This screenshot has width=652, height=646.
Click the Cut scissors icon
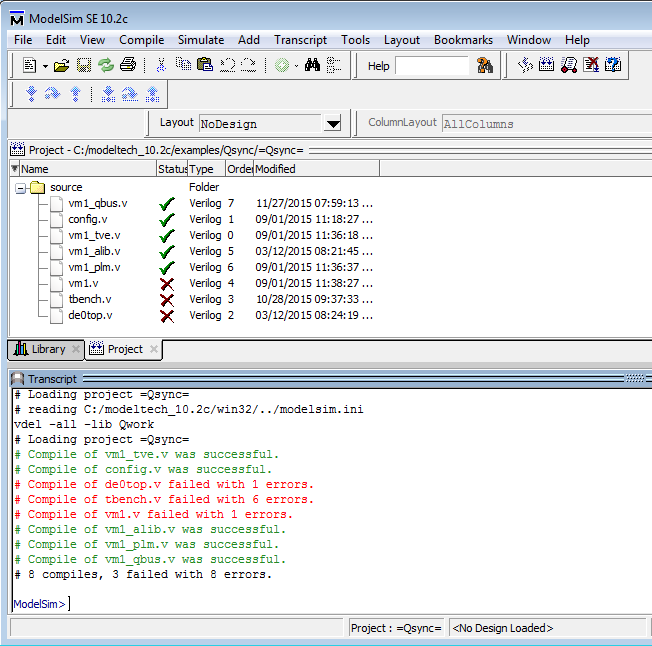click(x=161, y=66)
